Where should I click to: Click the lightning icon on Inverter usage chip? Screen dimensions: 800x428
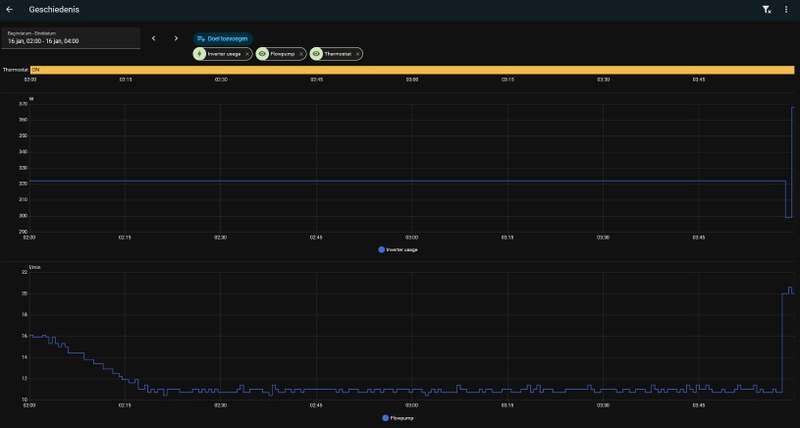(199, 54)
